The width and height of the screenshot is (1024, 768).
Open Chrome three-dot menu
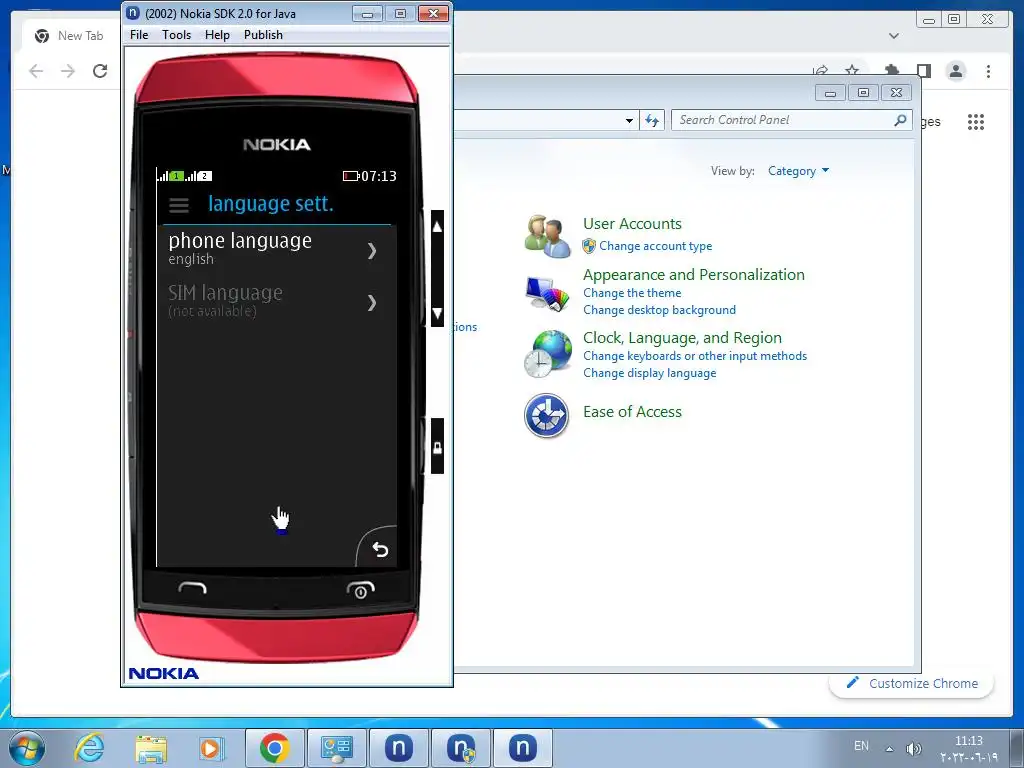point(988,71)
